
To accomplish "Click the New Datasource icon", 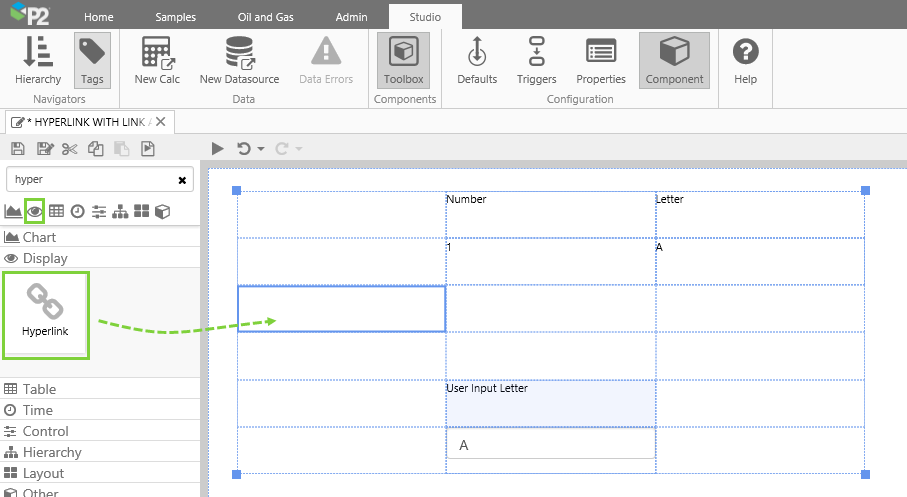I will [239, 60].
